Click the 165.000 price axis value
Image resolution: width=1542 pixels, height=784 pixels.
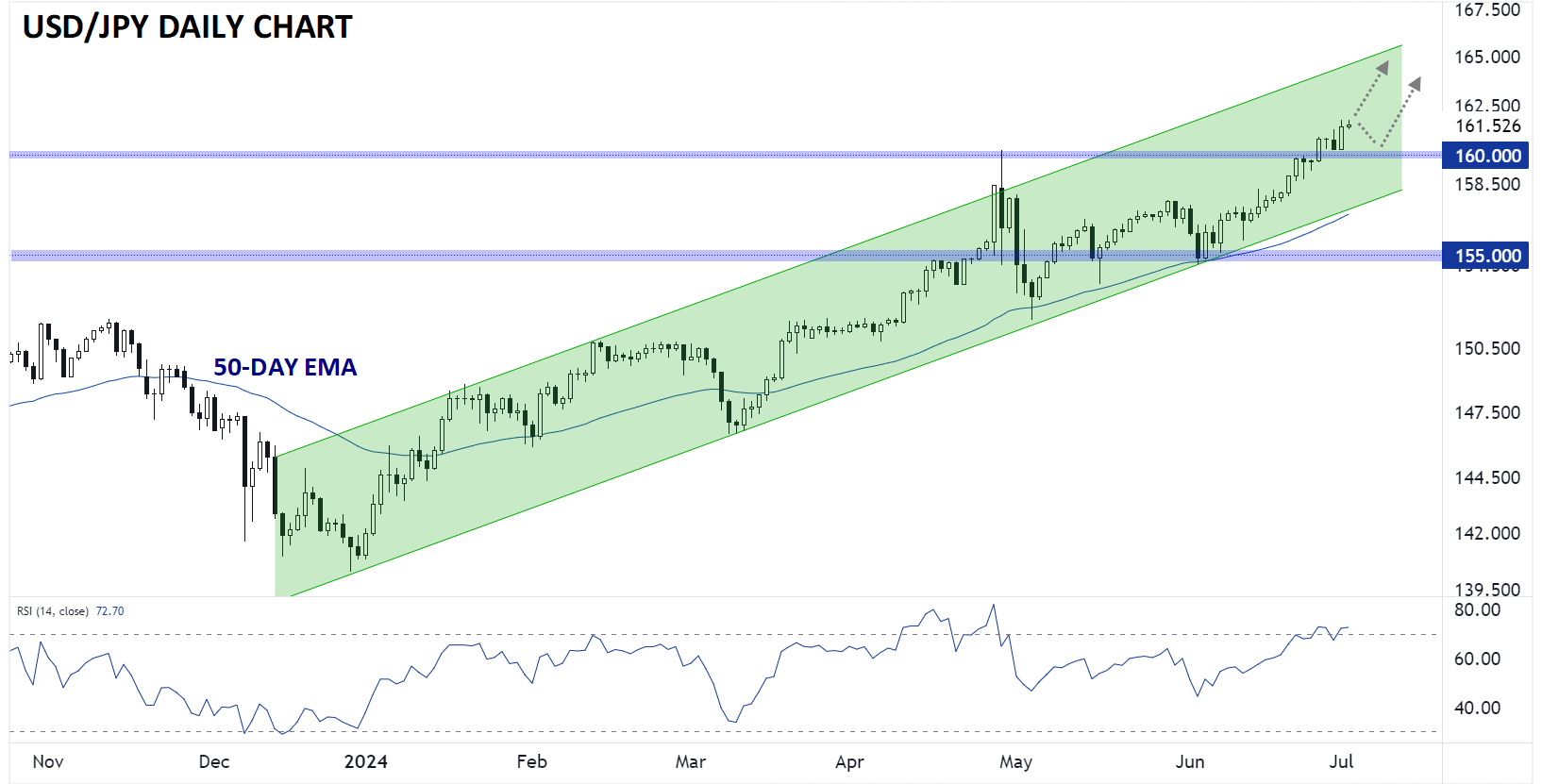[1487, 57]
